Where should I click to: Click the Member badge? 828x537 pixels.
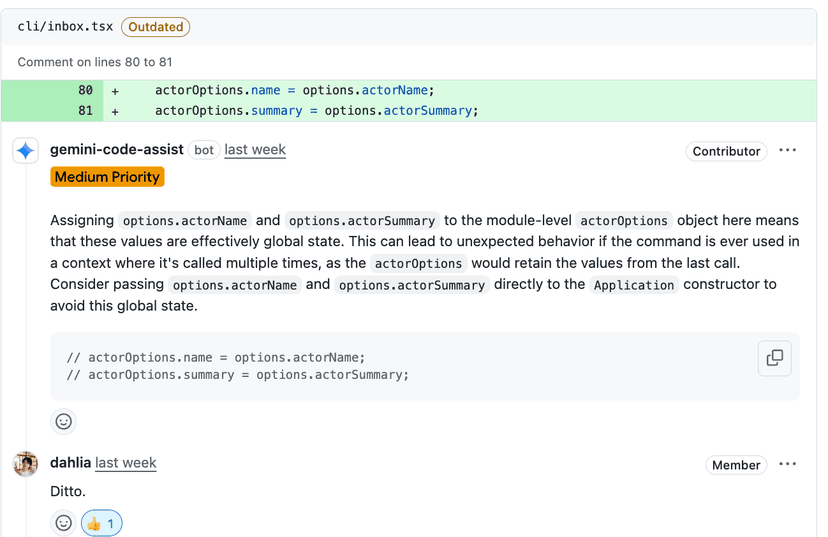pos(736,465)
